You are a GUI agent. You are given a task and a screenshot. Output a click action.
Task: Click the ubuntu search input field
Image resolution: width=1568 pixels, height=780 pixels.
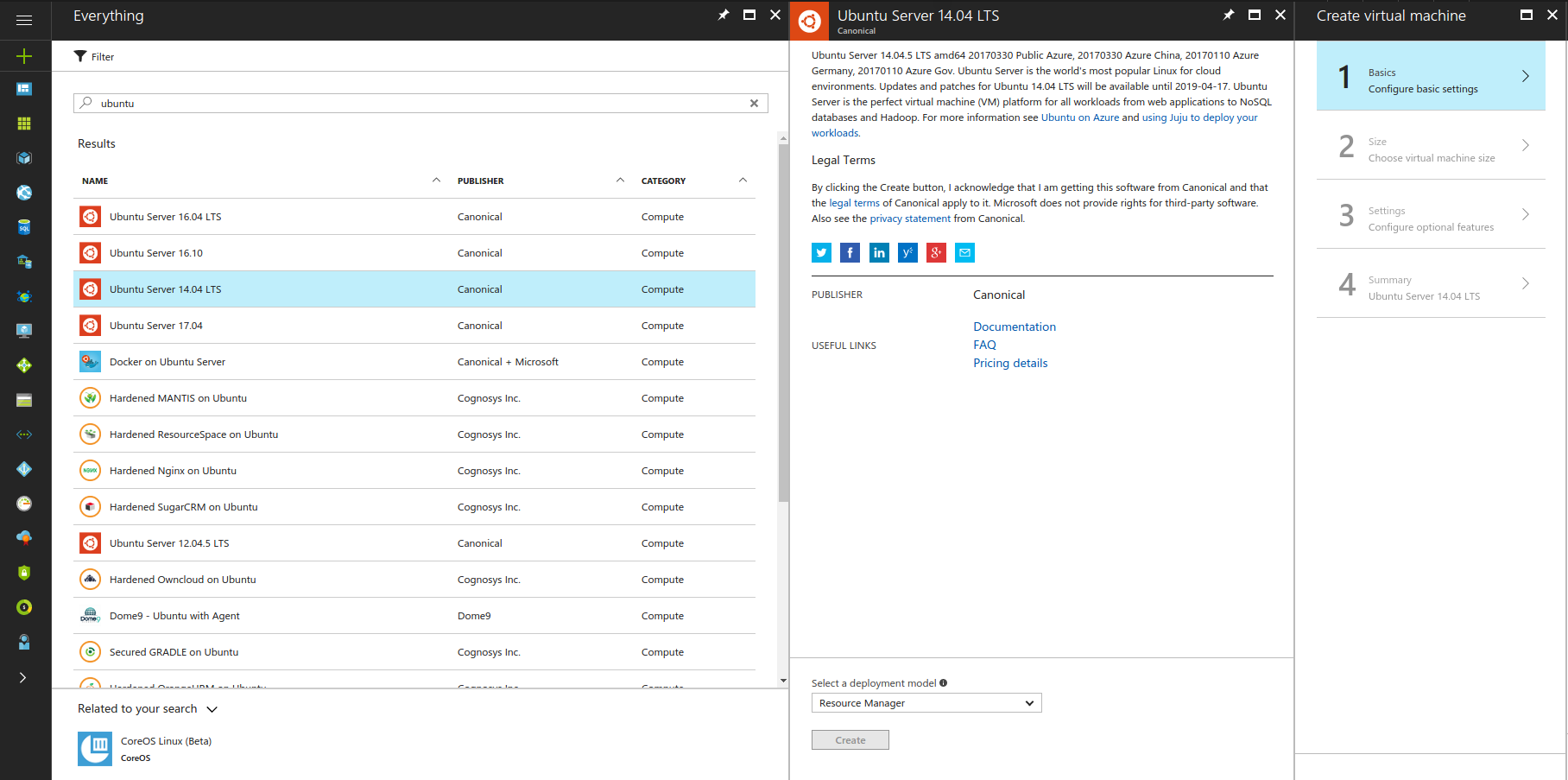(x=420, y=103)
